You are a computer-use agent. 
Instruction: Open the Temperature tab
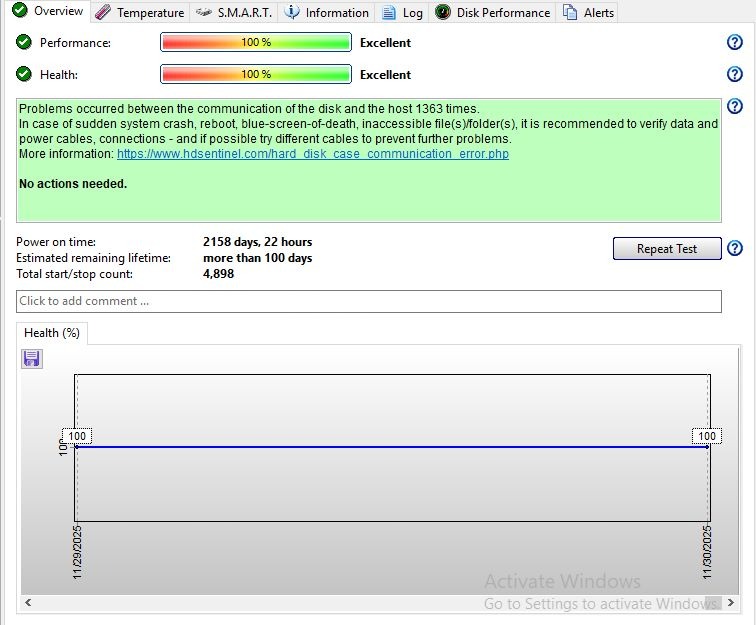point(139,13)
